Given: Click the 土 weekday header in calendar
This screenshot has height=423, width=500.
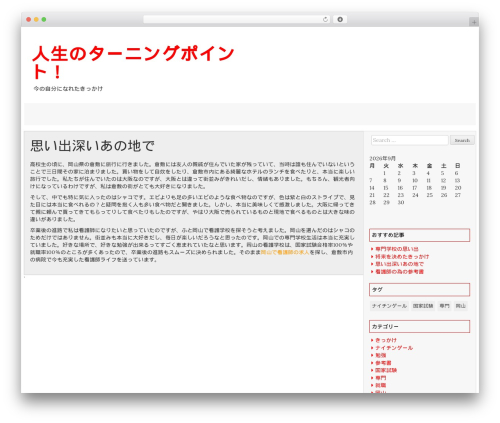Looking at the screenshot, I should pos(444,166).
